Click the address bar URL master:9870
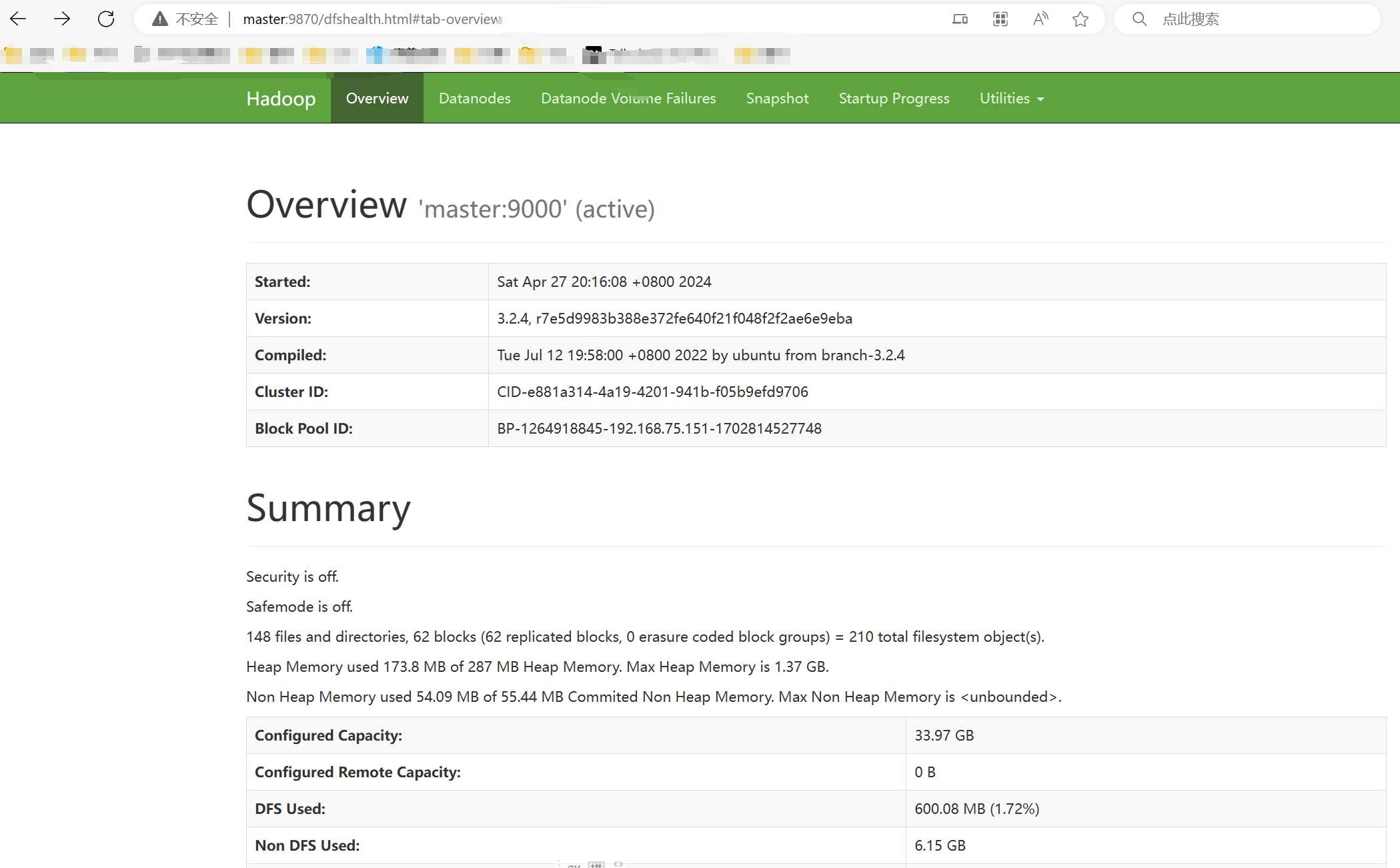The image size is (1400, 868). 372,19
